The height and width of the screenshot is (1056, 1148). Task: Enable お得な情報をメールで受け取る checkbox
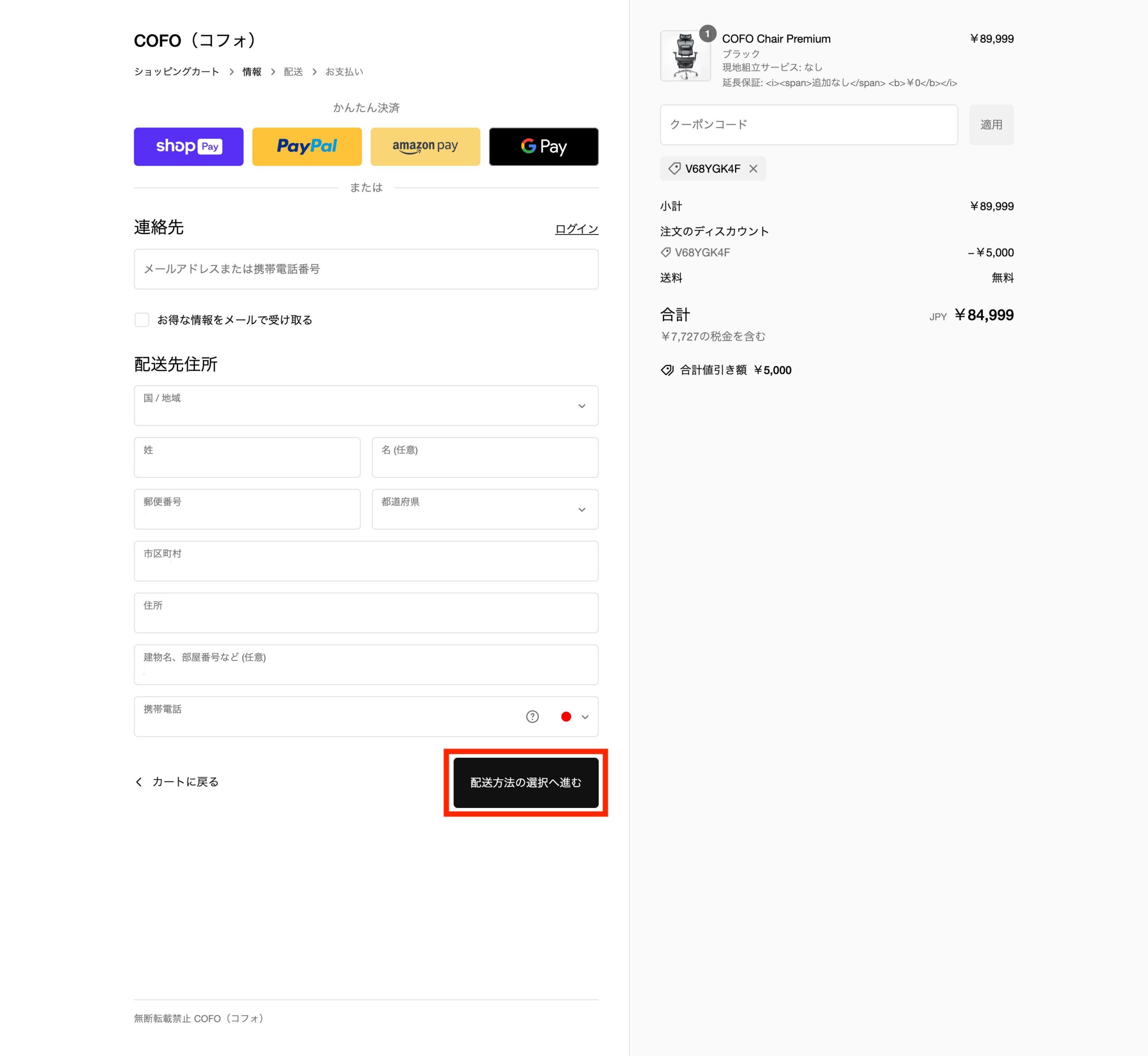(x=142, y=319)
